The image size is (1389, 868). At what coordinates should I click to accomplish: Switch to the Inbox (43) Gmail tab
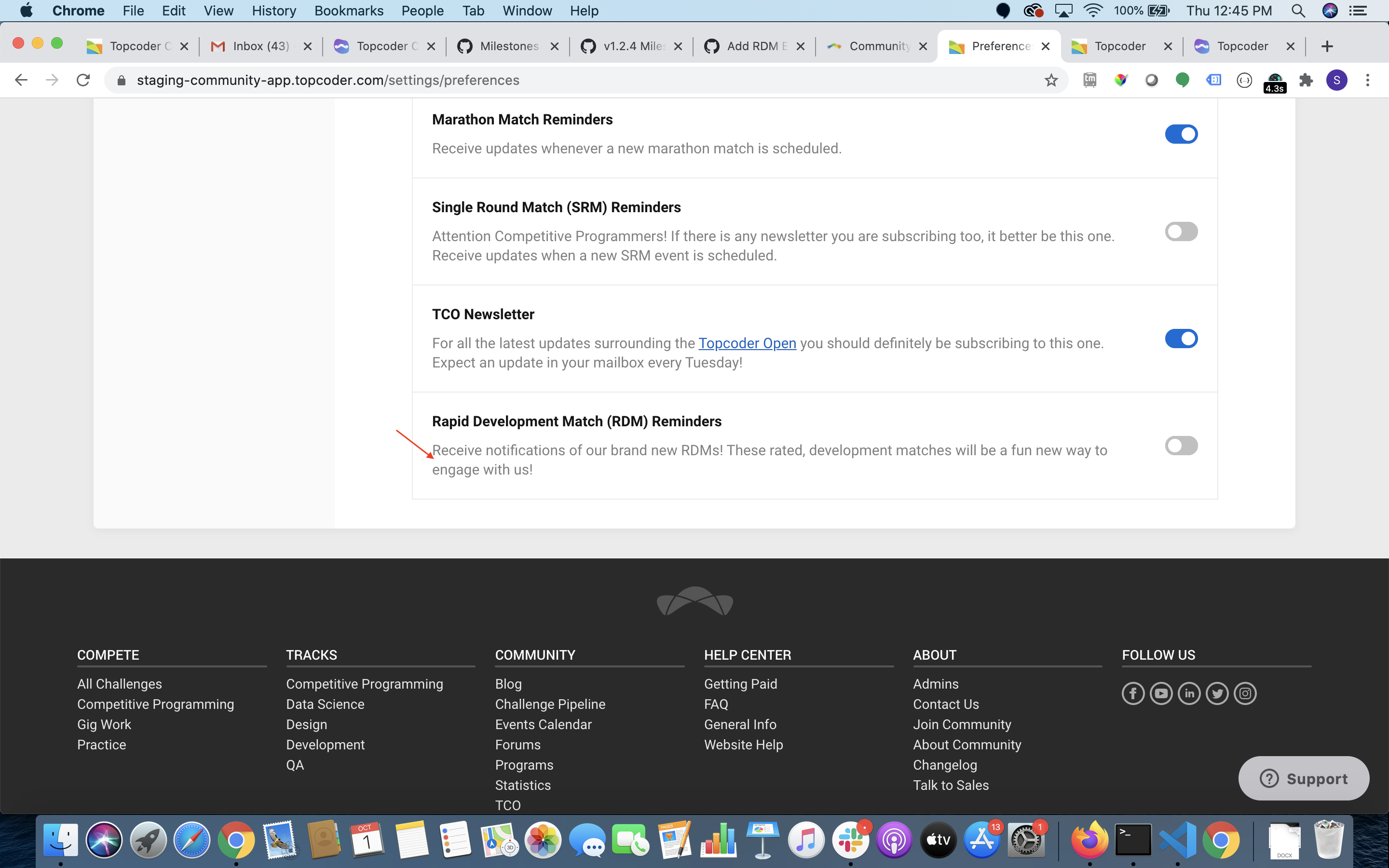tap(261, 46)
